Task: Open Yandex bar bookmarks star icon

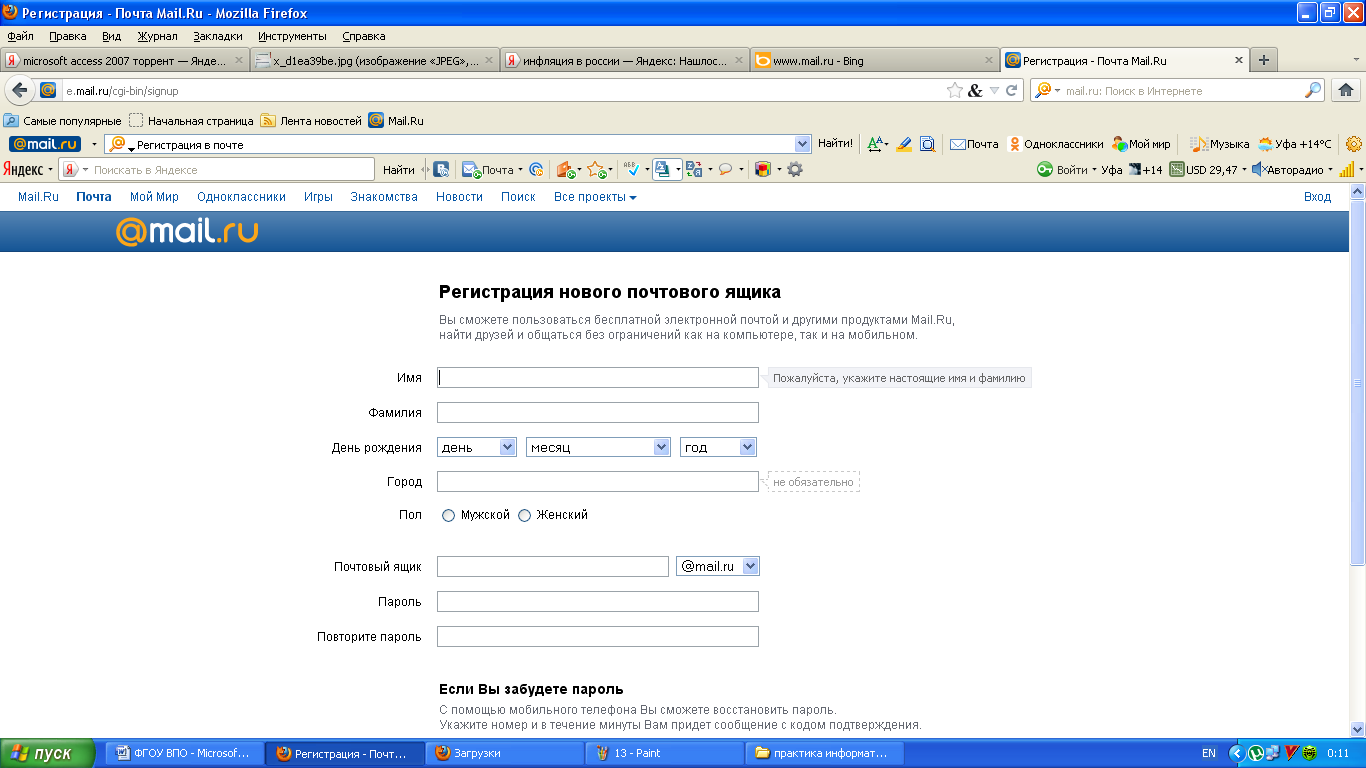Action: click(x=596, y=169)
